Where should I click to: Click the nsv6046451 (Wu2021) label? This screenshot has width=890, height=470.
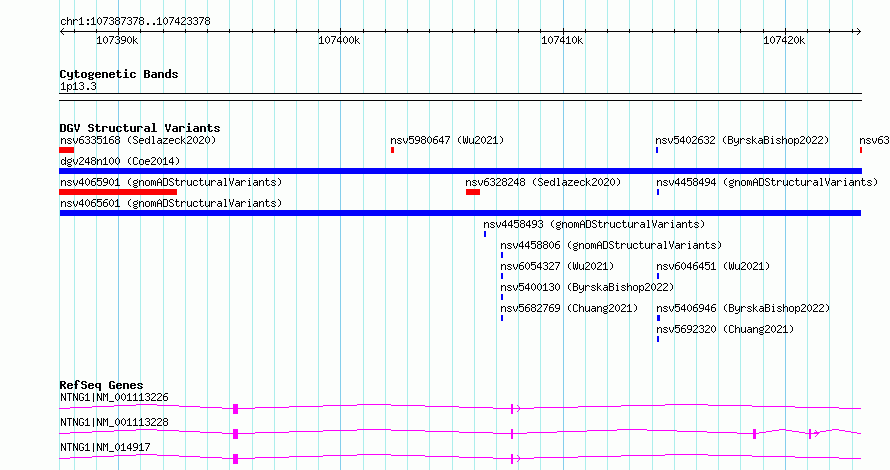click(x=713, y=266)
